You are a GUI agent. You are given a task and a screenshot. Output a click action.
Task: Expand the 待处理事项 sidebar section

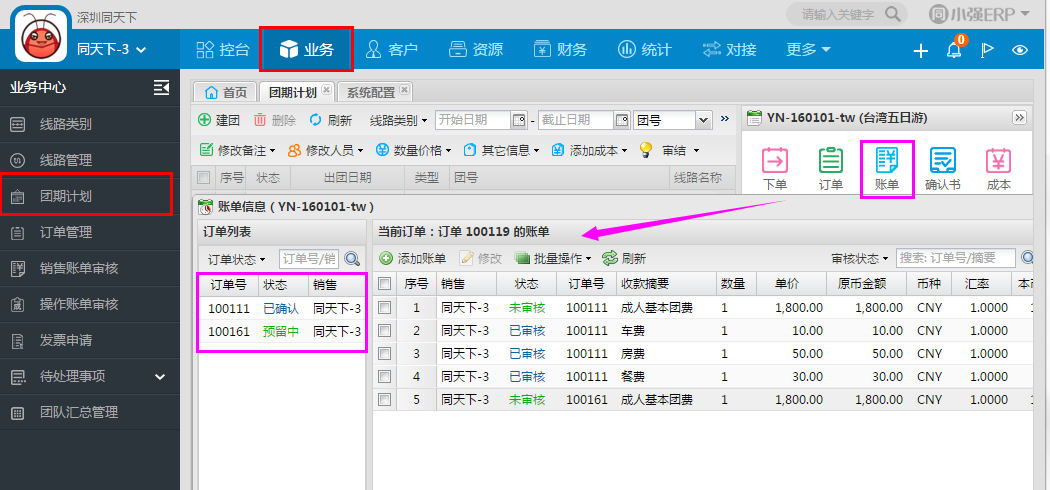[90, 377]
